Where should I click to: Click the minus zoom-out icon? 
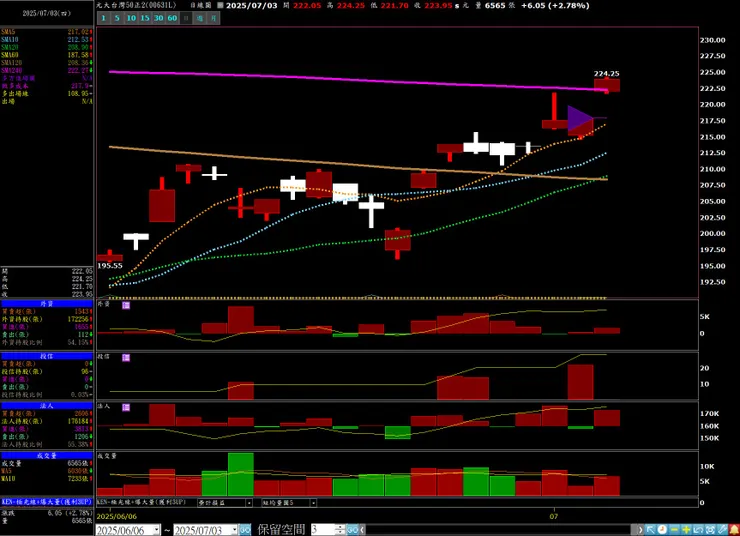click(x=674, y=530)
